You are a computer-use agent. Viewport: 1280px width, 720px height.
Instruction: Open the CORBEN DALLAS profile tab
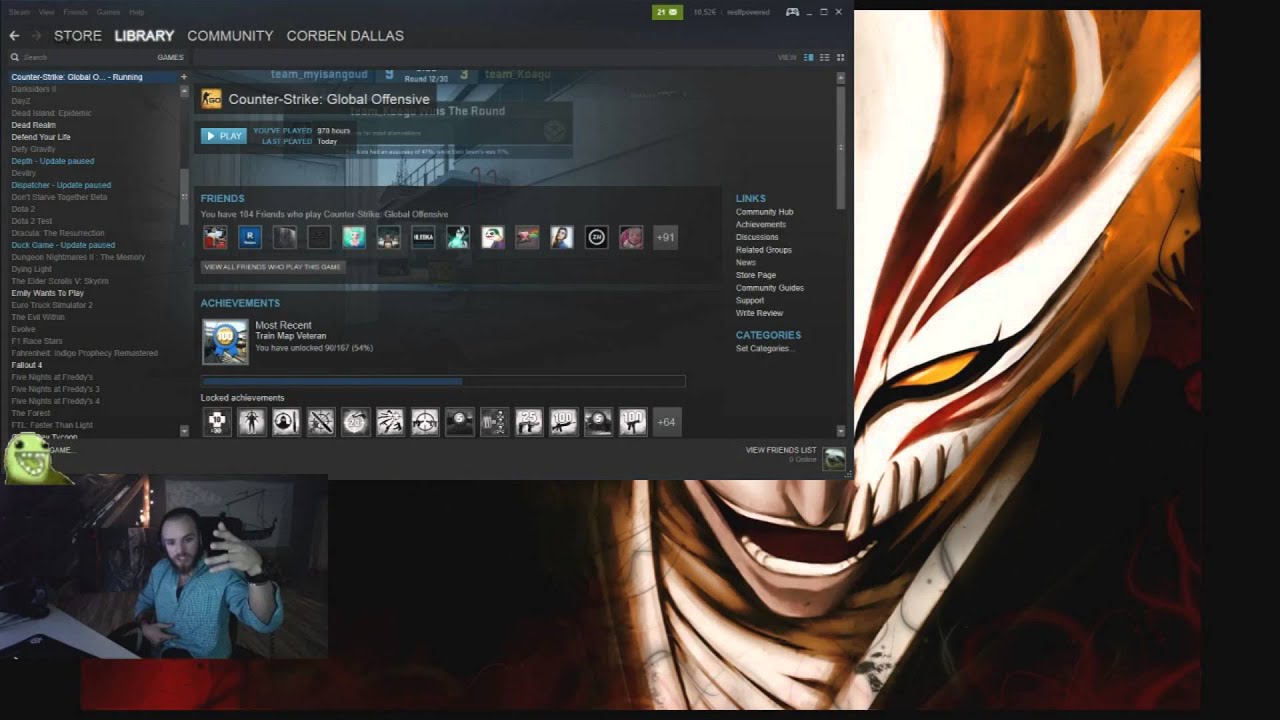click(345, 36)
